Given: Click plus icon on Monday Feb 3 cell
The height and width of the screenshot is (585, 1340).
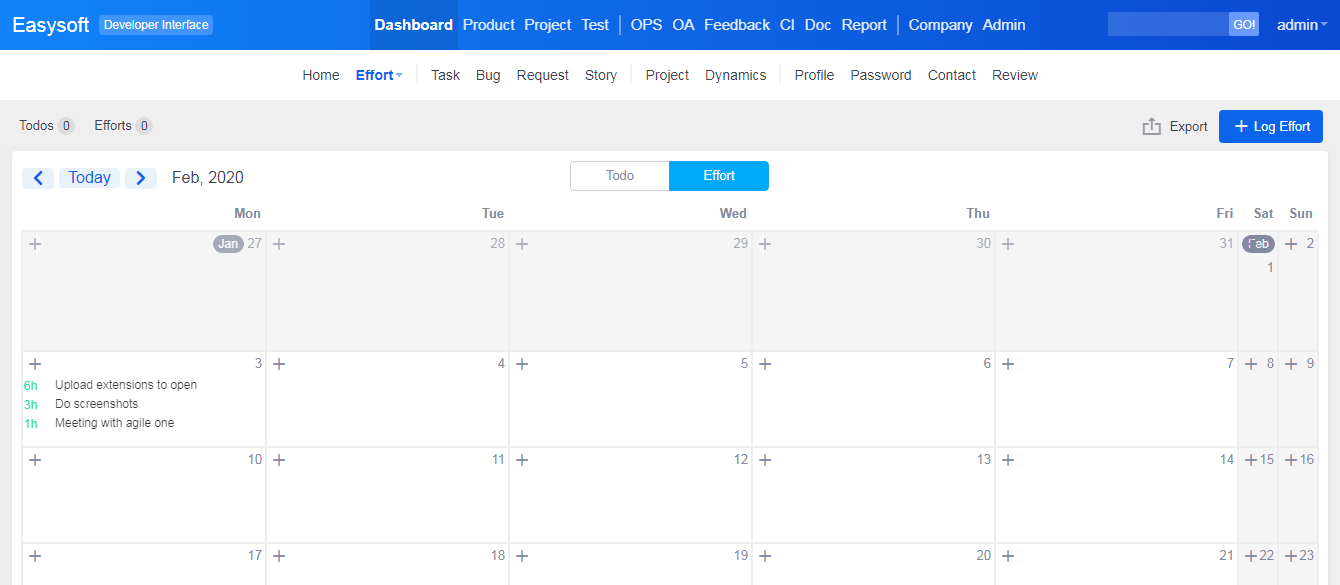Looking at the screenshot, I should pyautogui.click(x=35, y=364).
